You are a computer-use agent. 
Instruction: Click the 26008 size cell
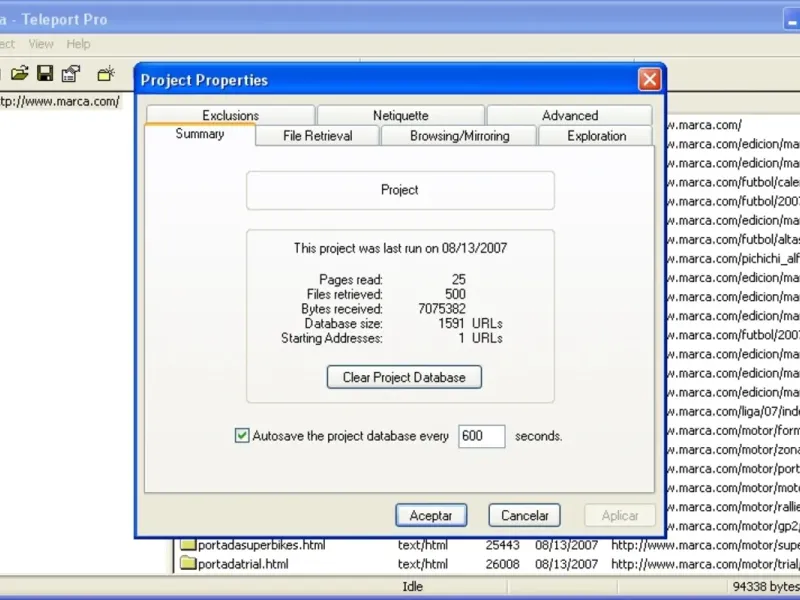[x=503, y=564]
